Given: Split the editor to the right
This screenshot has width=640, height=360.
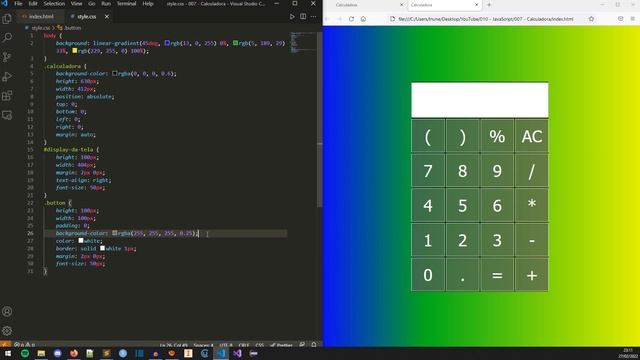Looking at the screenshot, I should click(303, 17).
